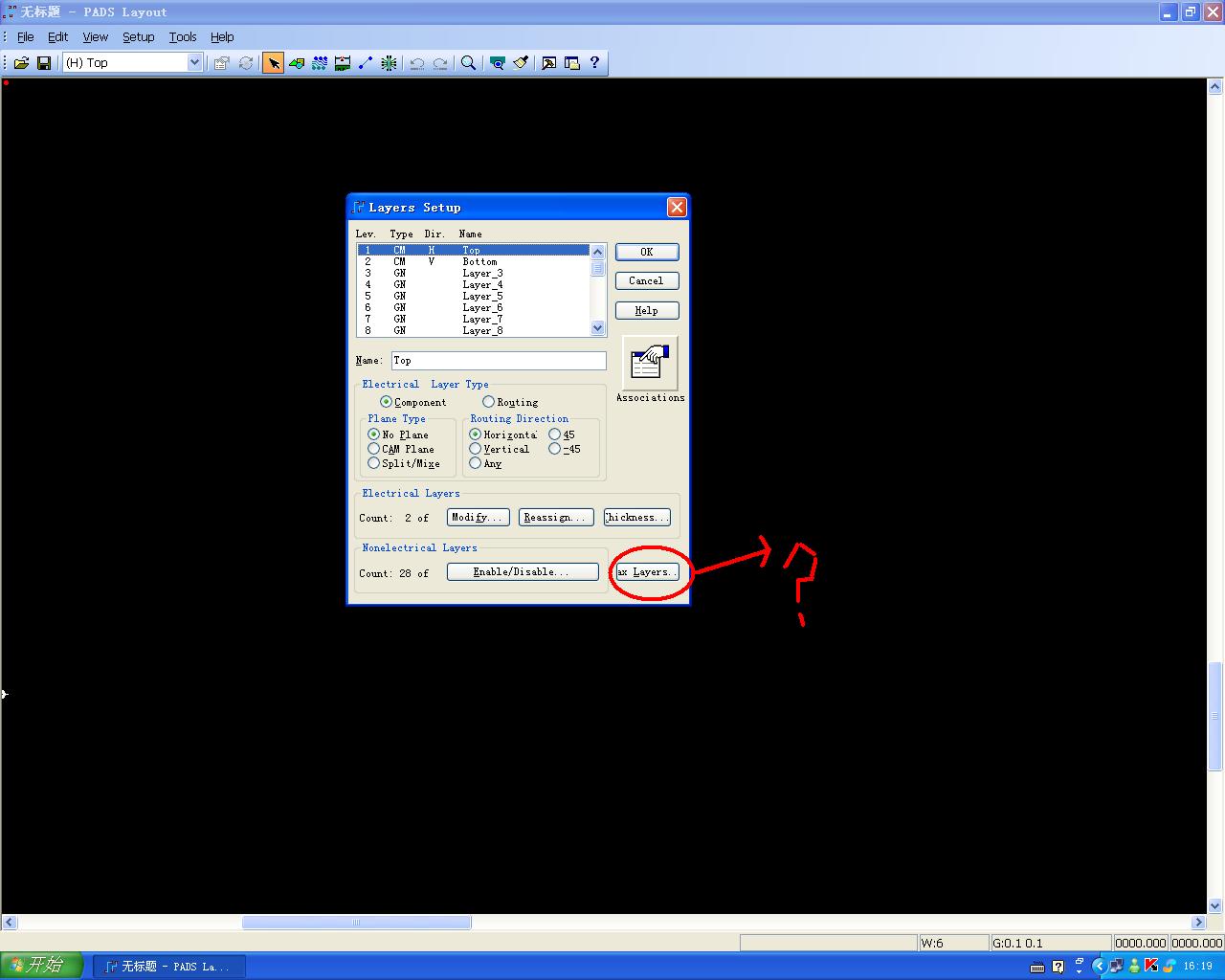This screenshot has height=980, width=1225.
Task: Open the Tools menu
Action: point(183,37)
